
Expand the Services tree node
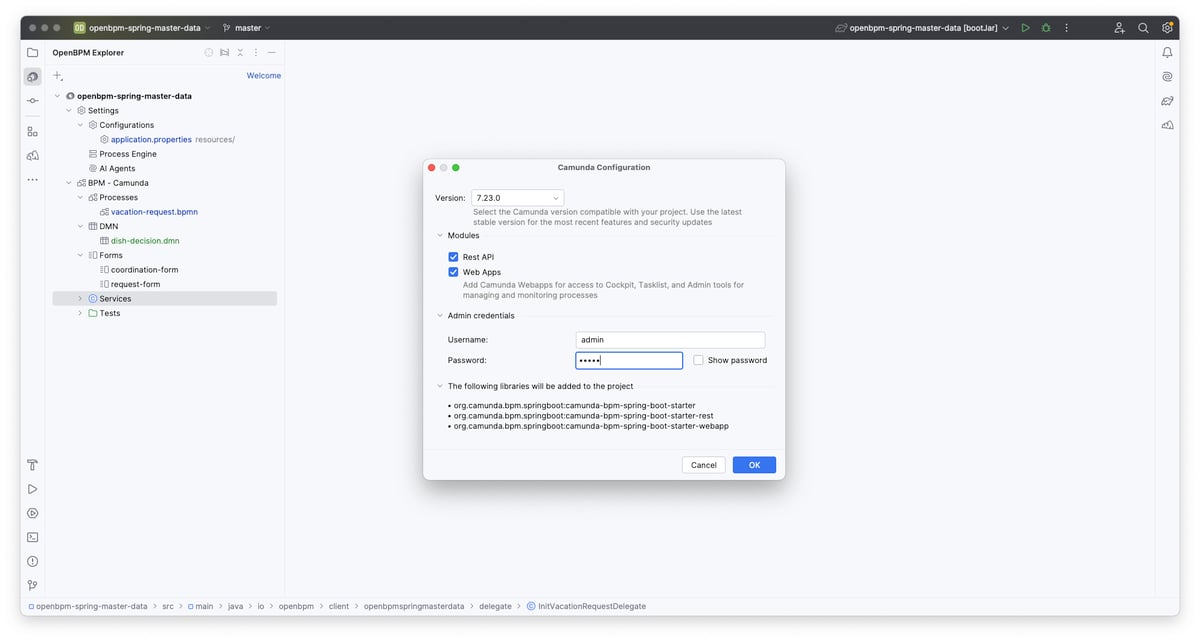pyautogui.click(x=81, y=299)
